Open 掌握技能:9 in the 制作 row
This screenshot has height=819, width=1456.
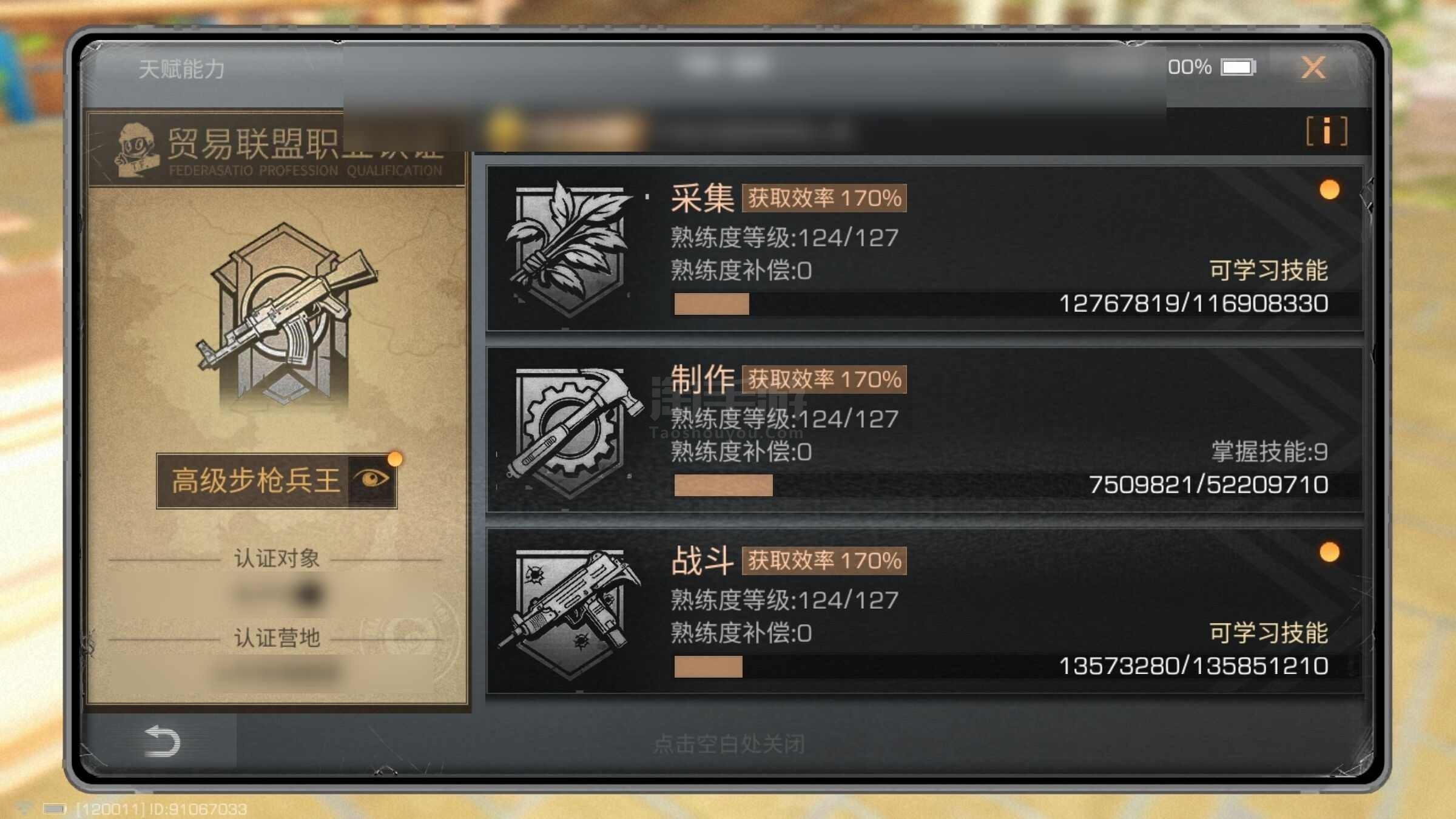(1270, 452)
